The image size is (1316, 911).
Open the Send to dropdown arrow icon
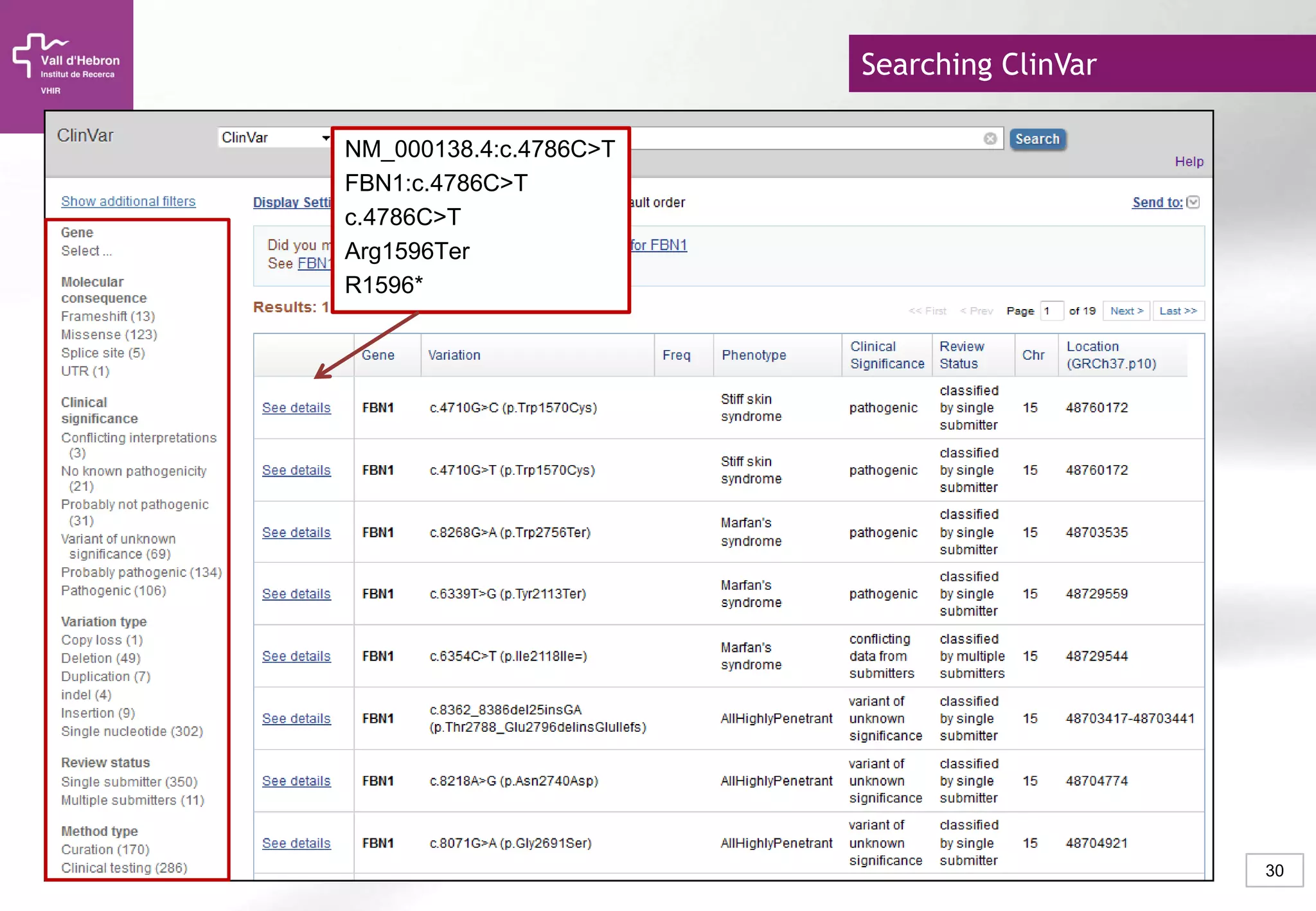tap(1193, 202)
